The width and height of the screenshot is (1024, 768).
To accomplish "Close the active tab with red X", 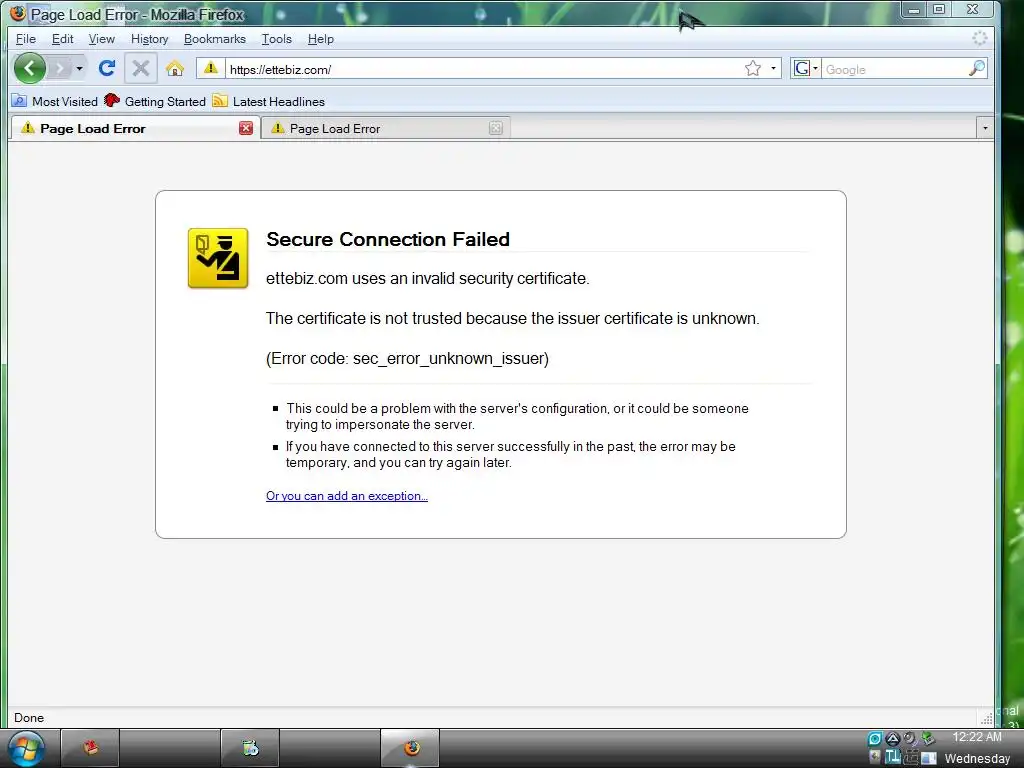I will [x=246, y=128].
